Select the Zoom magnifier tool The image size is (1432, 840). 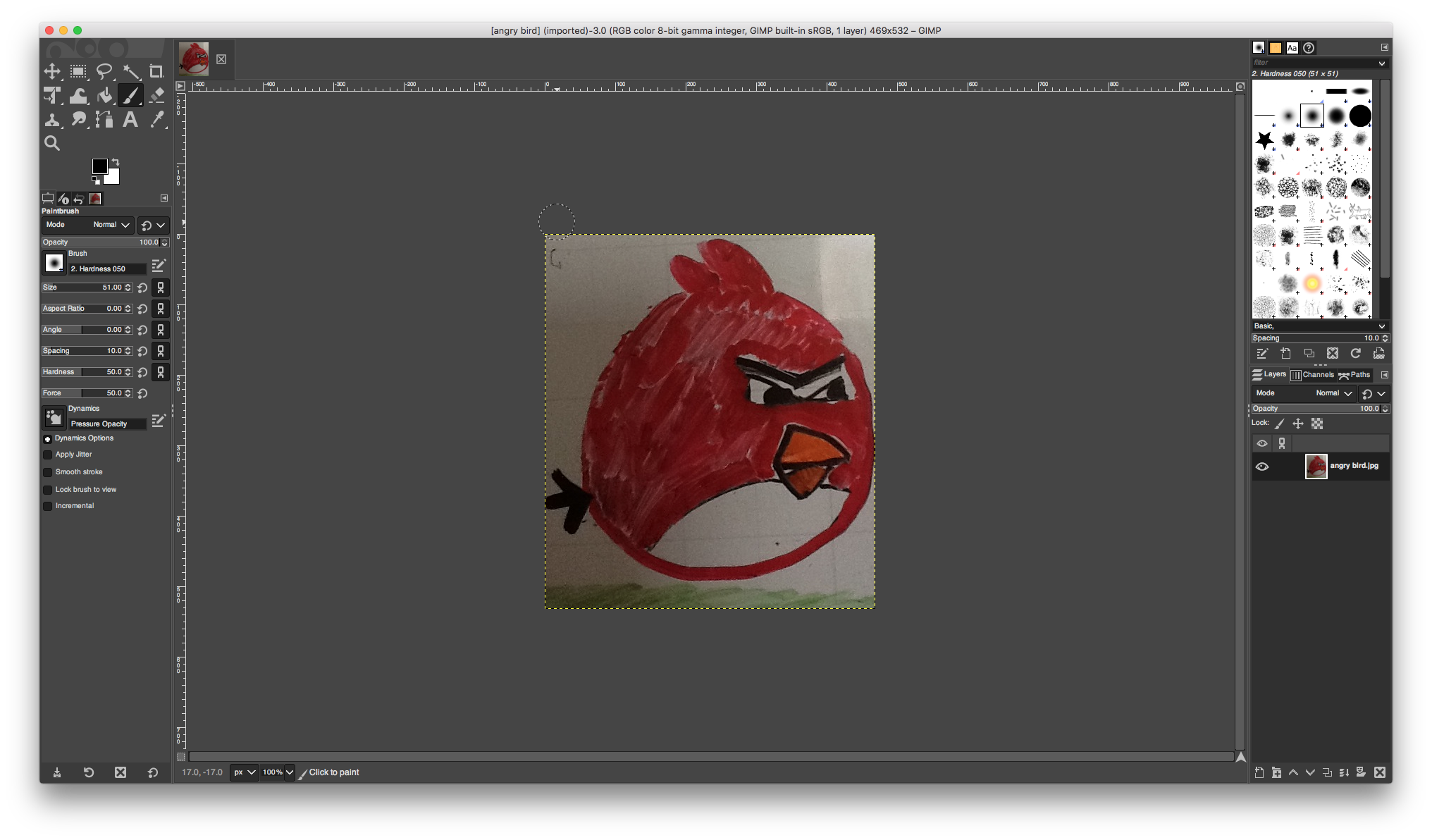coord(52,143)
